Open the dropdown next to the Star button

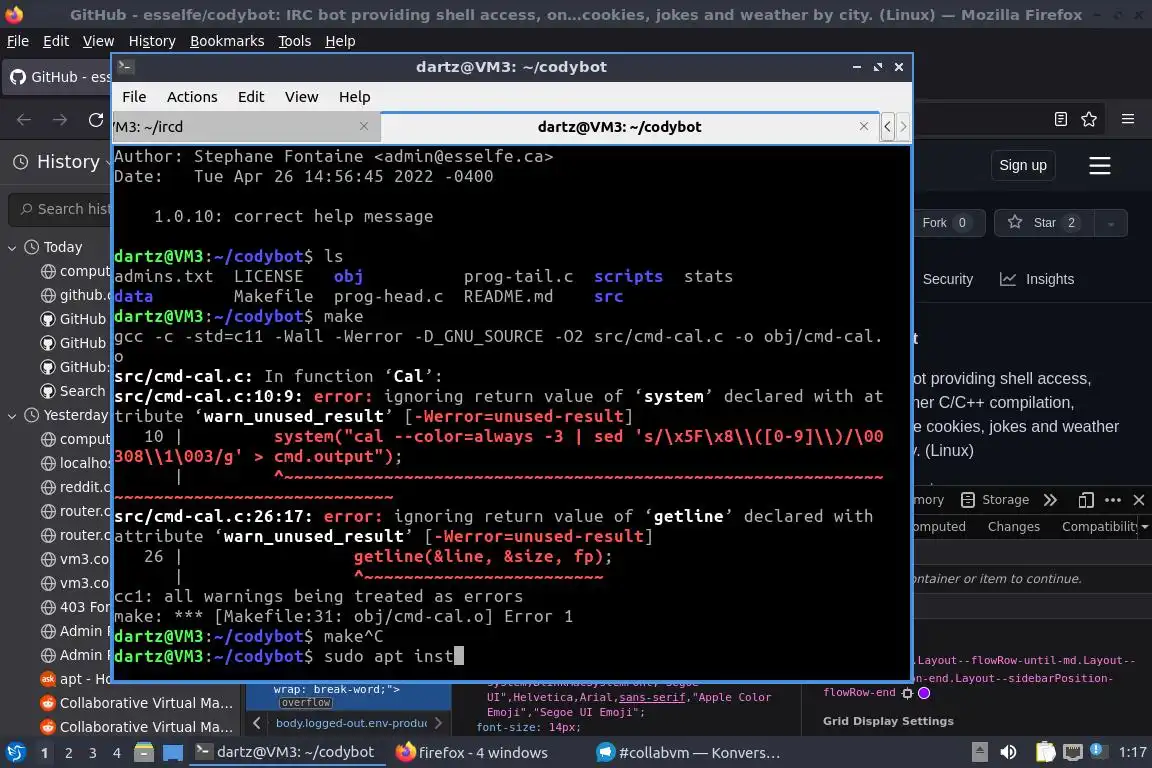click(x=1111, y=223)
